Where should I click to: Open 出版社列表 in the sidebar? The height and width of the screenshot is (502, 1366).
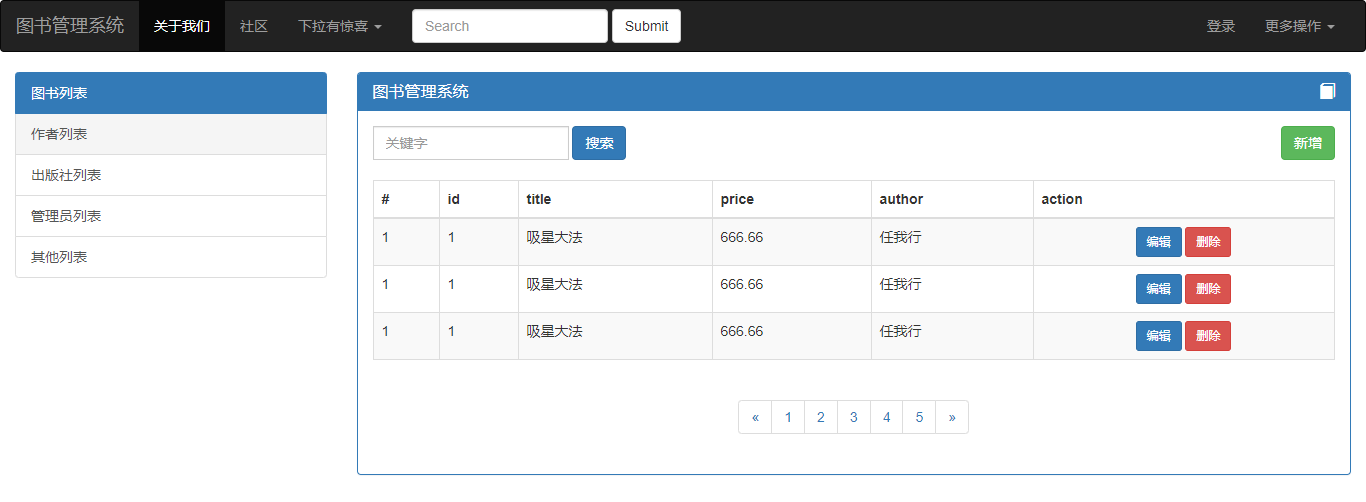(171, 175)
